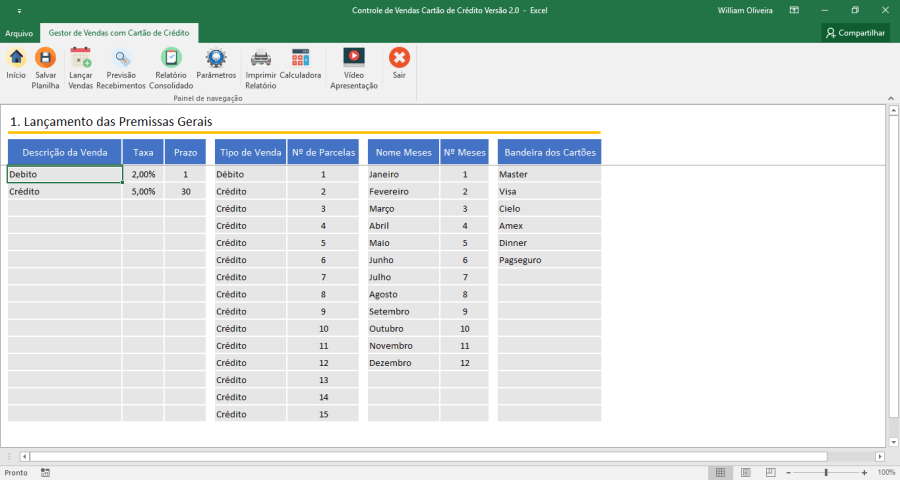The height and width of the screenshot is (480, 900).
Task: Click the 100% zoom level
Action: click(x=886, y=473)
